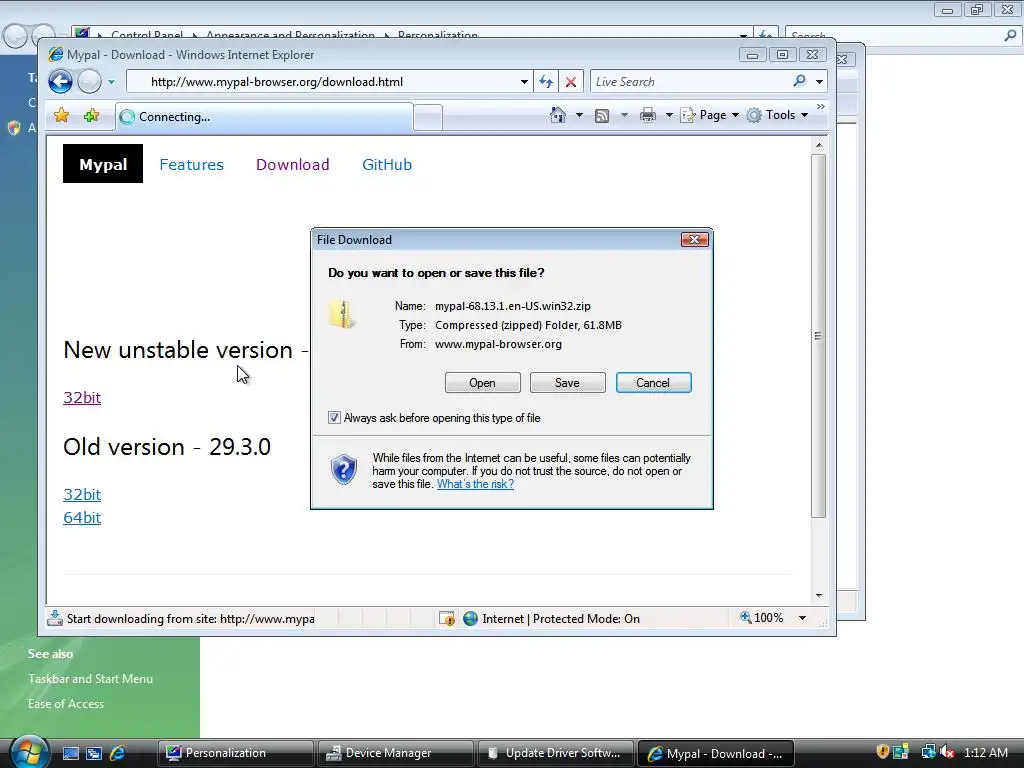Open the search provider options dropdown

[x=819, y=82]
